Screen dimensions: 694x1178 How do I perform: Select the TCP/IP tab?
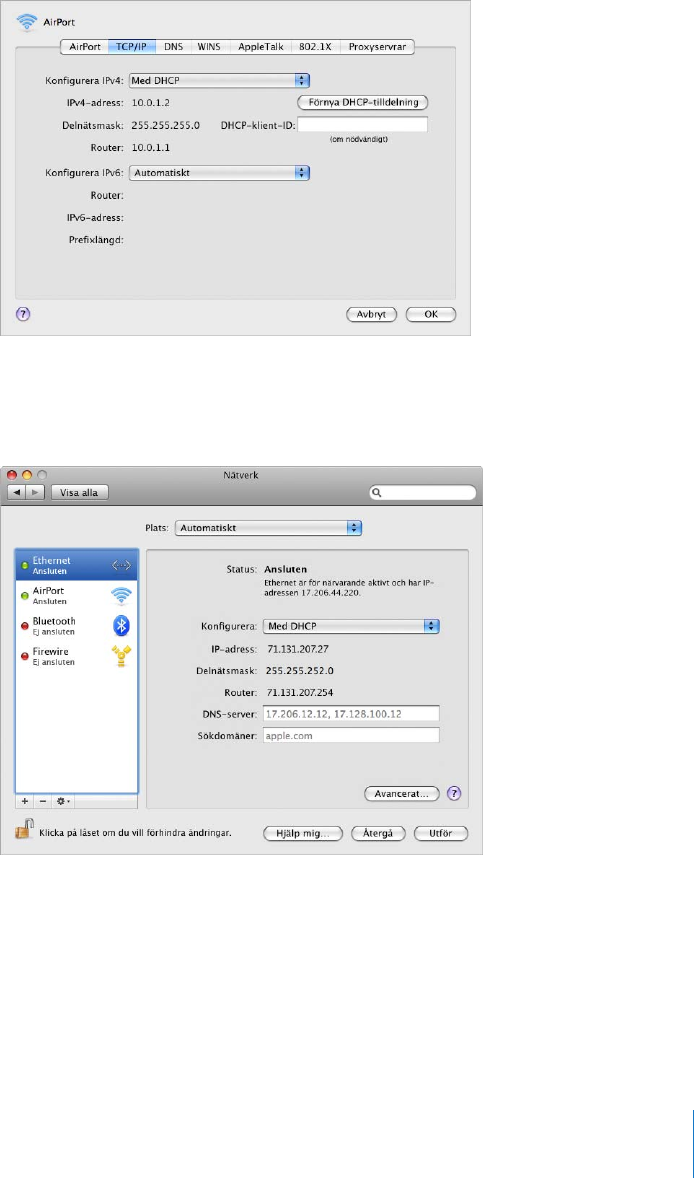point(132,46)
